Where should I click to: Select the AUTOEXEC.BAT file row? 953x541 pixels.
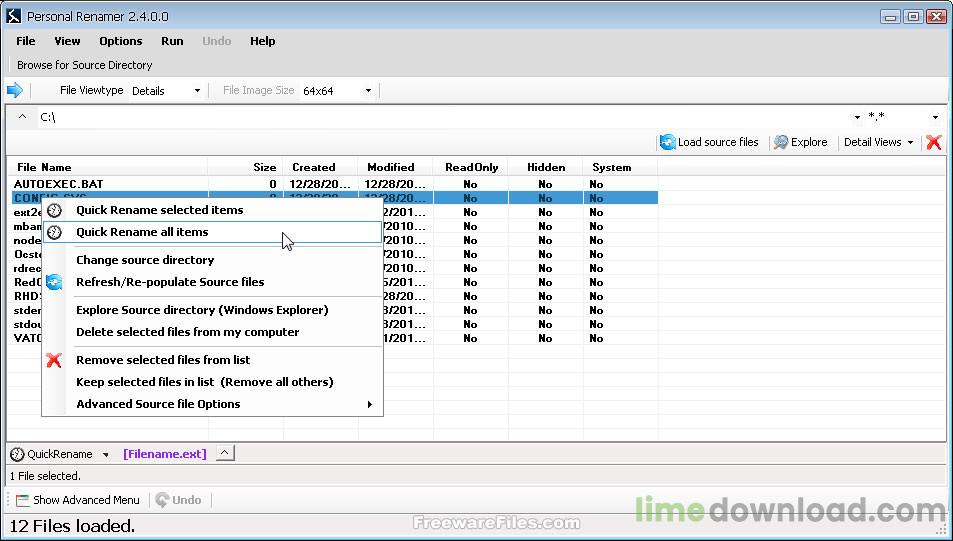[335, 184]
